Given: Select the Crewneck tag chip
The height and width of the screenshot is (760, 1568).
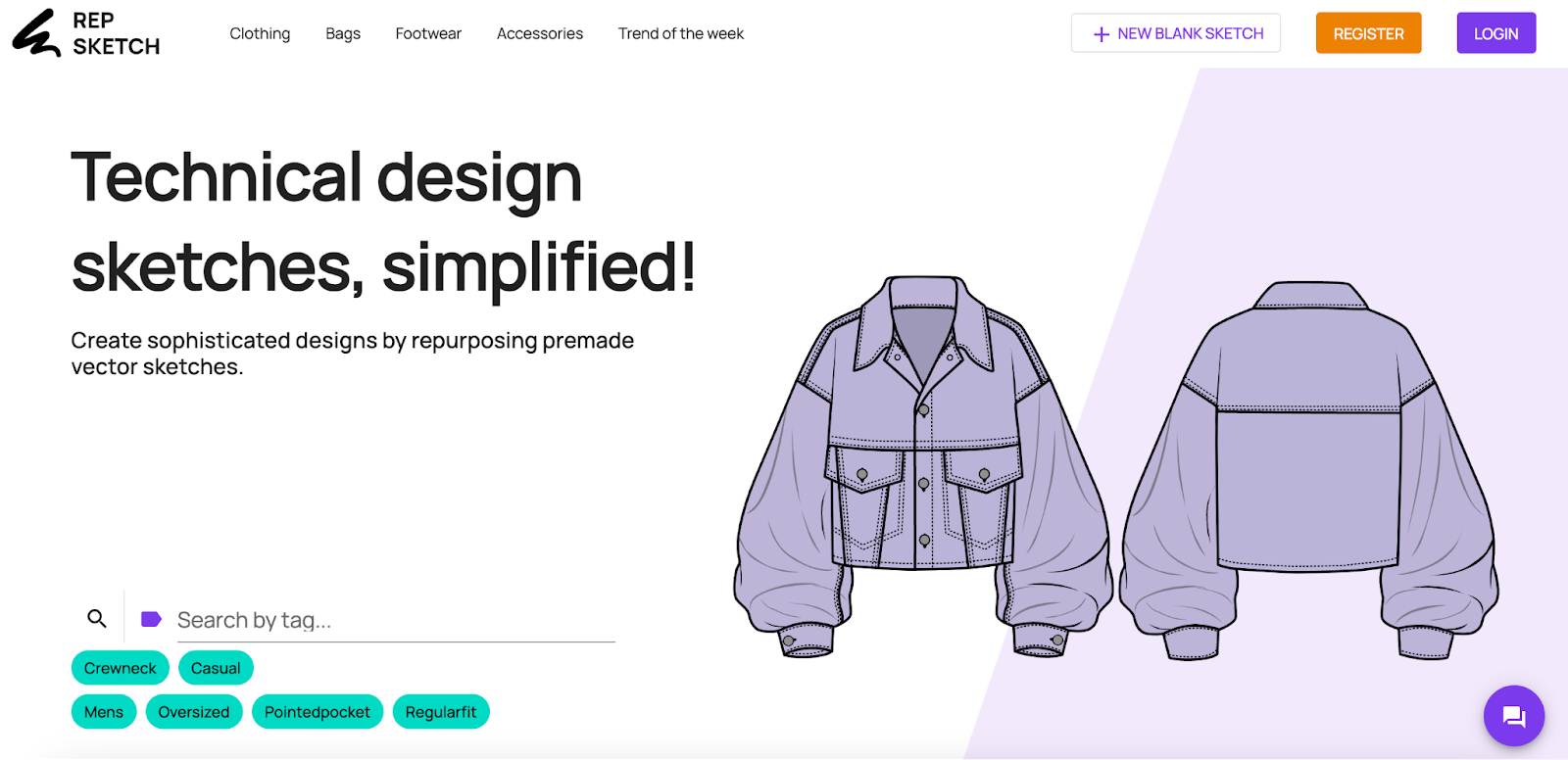Looking at the screenshot, I should pyautogui.click(x=120, y=668).
